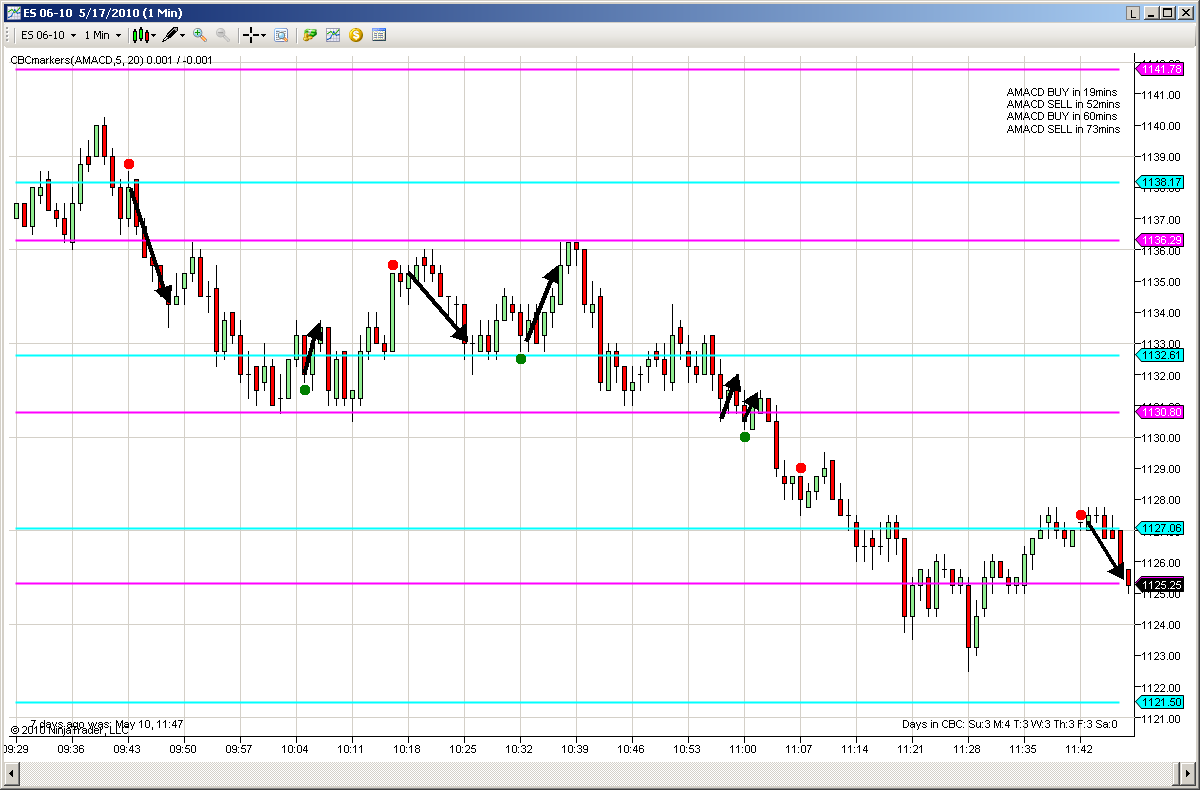Click the zoom in magnifier icon

point(200,35)
